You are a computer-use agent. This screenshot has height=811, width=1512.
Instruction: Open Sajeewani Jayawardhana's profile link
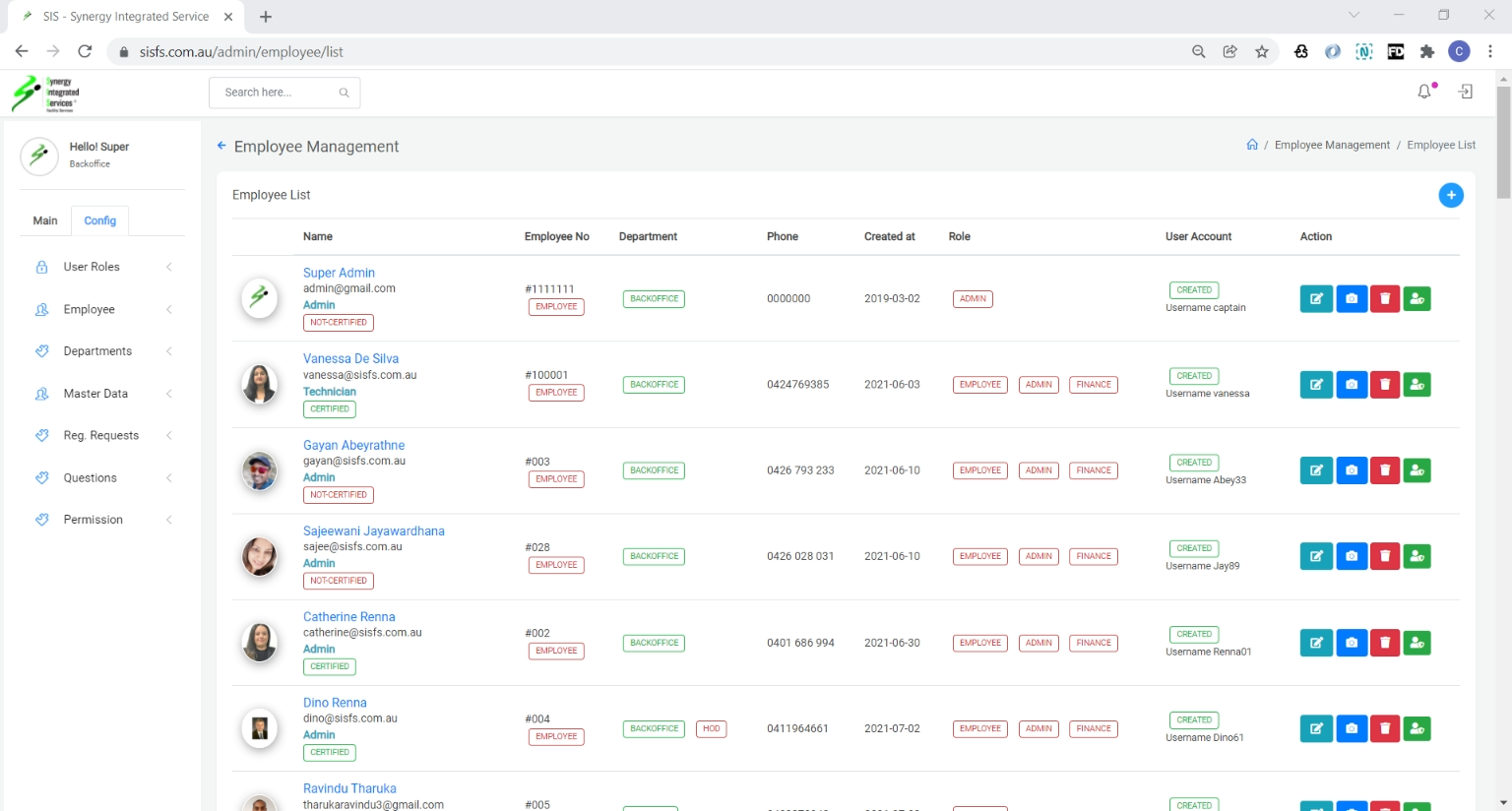tap(373, 530)
